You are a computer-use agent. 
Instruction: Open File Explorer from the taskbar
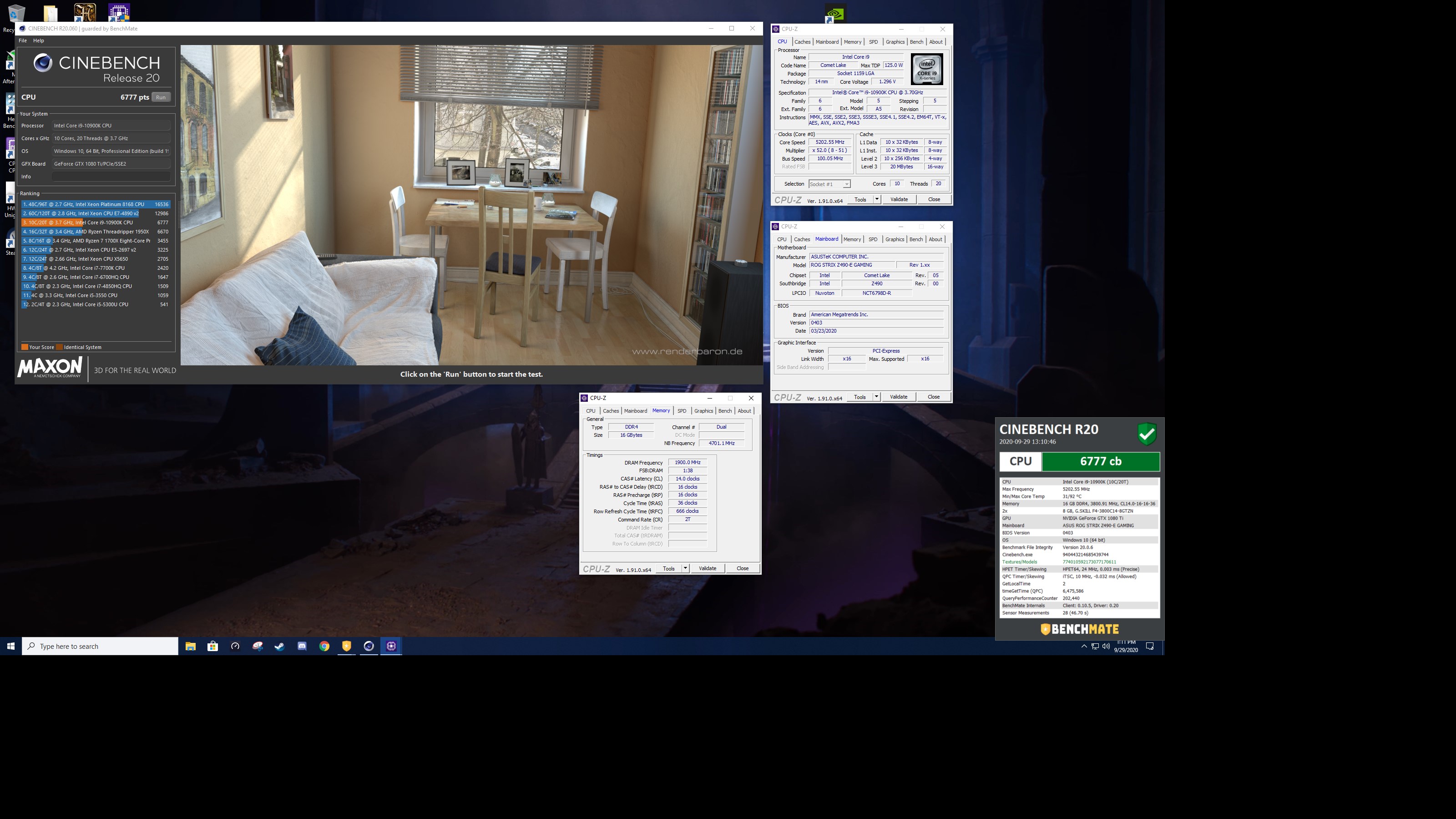(191, 646)
